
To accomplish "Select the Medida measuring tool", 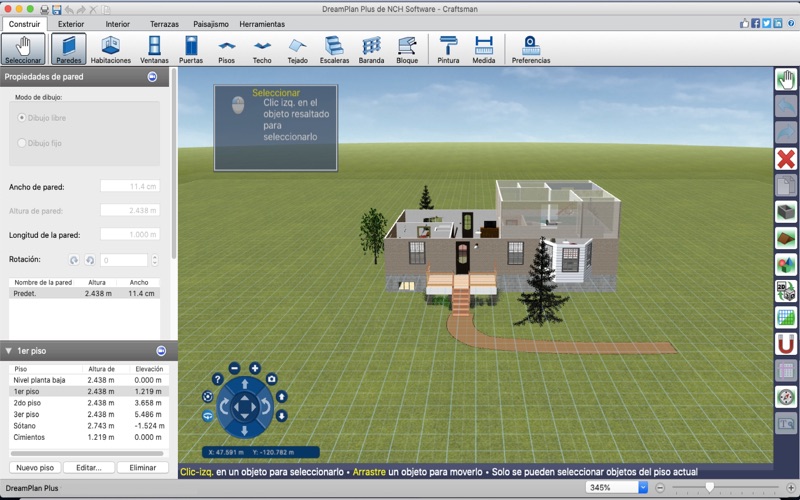I will click(x=484, y=49).
